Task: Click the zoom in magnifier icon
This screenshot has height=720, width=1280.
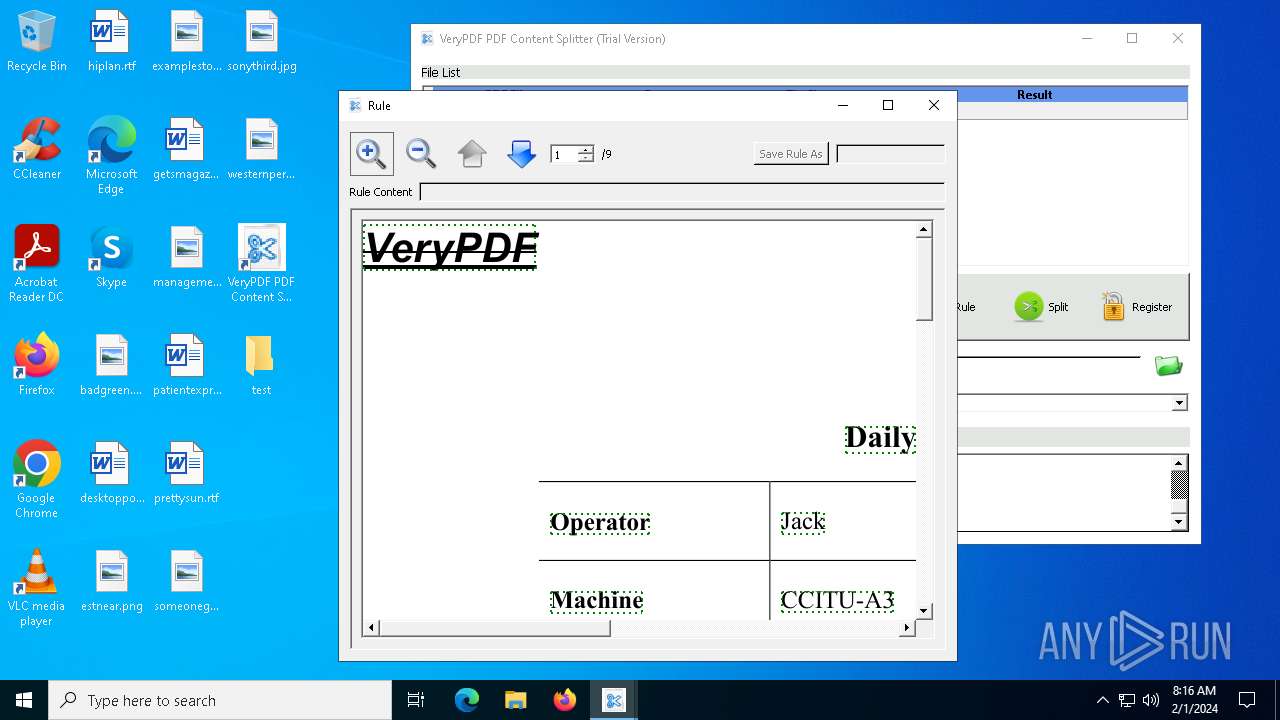Action: point(371,153)
